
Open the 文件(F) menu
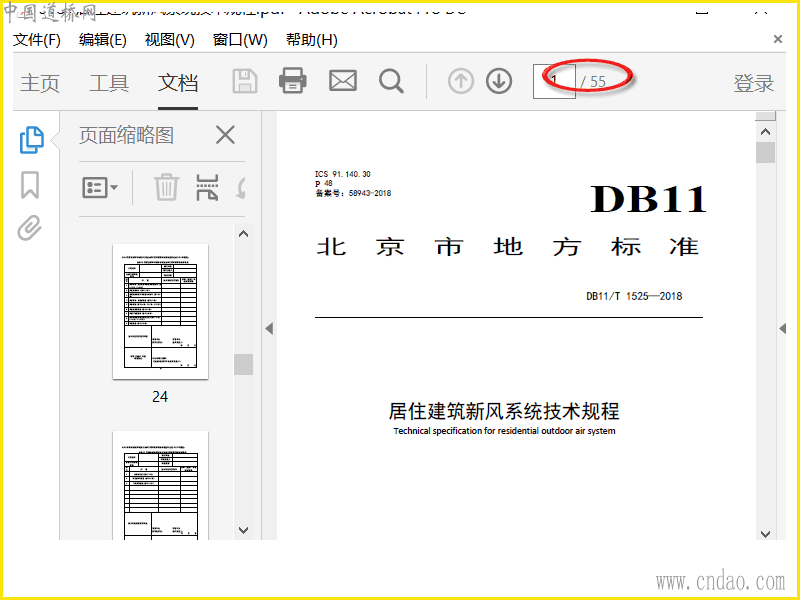point(37,39)
